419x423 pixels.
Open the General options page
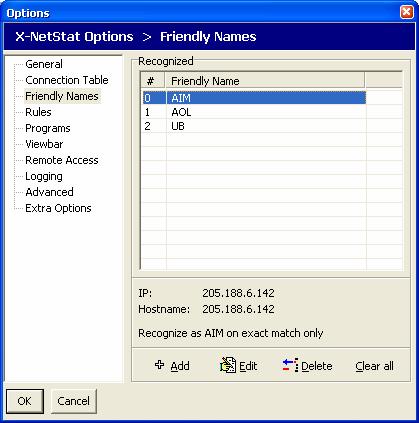click(x=44, y=64)
